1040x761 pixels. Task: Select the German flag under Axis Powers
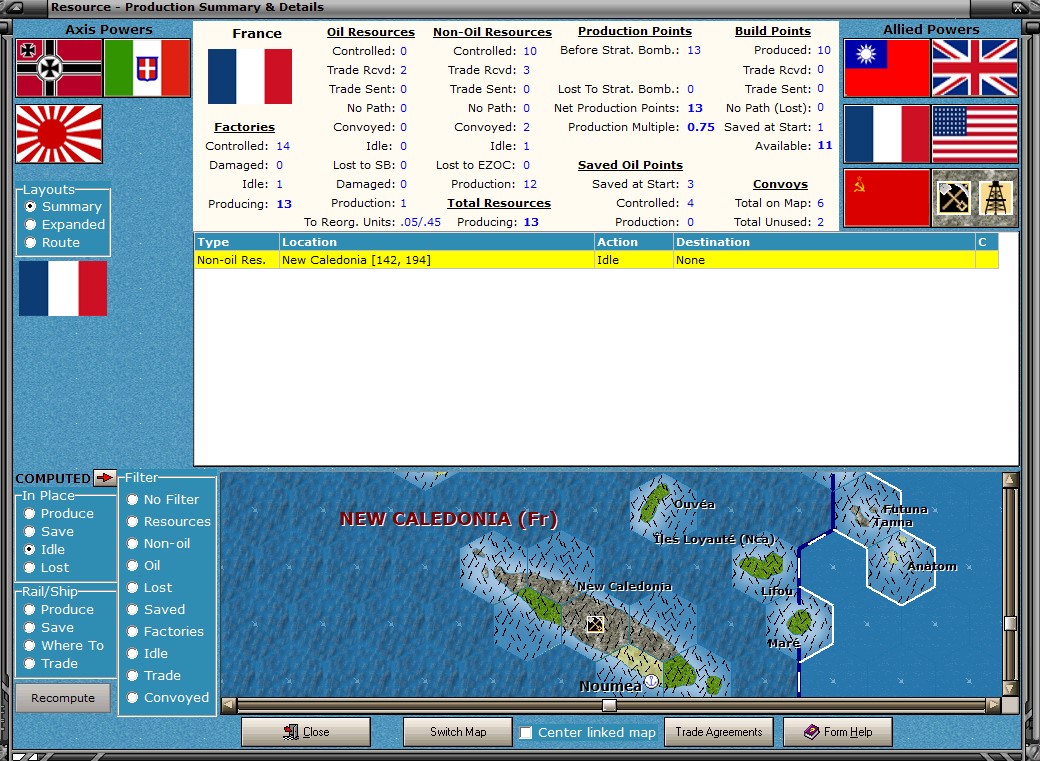click(x=59, y=68)
